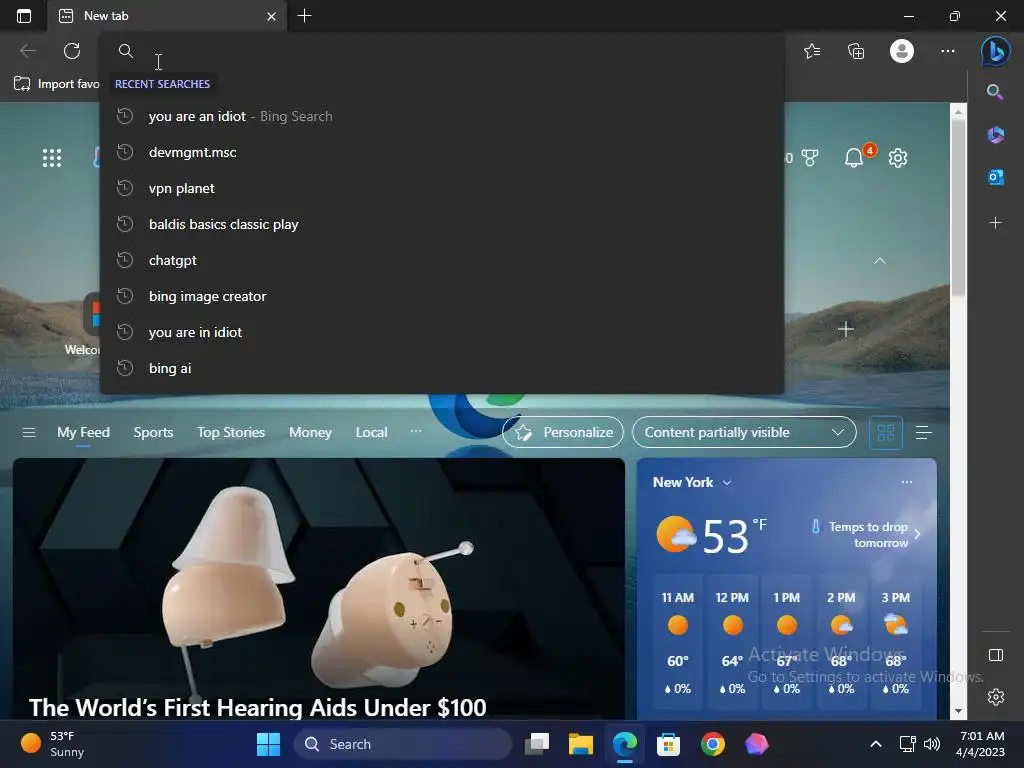Expand more feed categories ellipsis
Image resolution: width=1024 pixels, height=768 pixels.
pos(415,431)
